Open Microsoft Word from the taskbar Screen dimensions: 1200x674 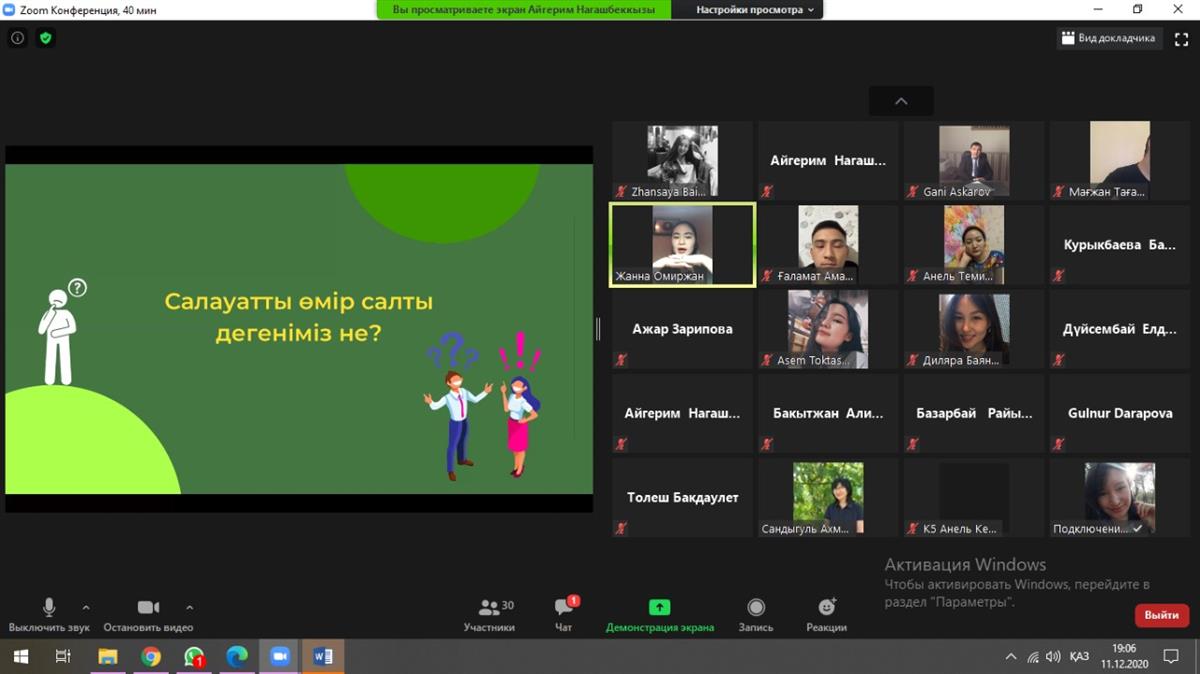(x=322, y=657)
